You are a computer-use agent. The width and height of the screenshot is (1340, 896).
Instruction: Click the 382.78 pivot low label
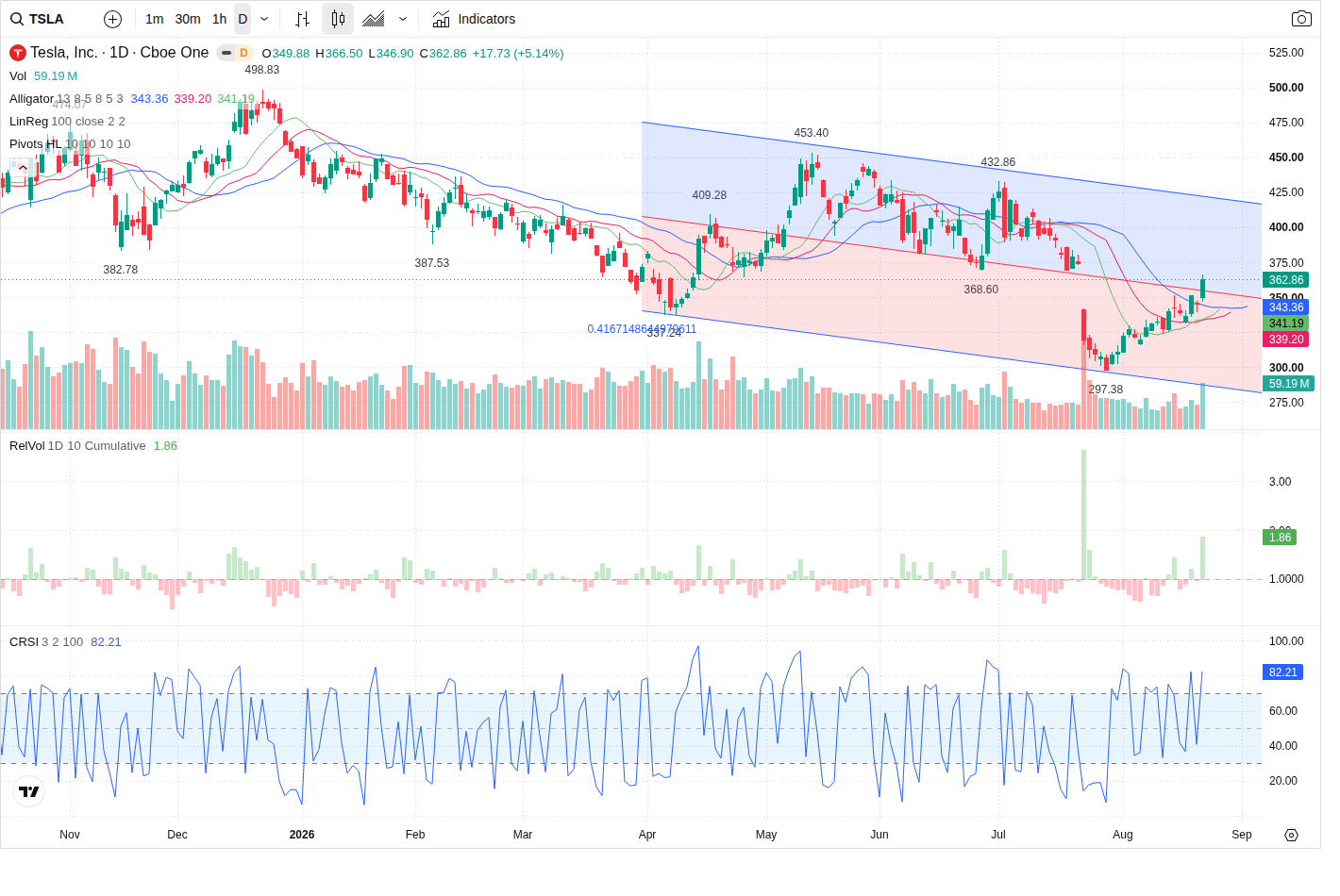pos(121,270)
